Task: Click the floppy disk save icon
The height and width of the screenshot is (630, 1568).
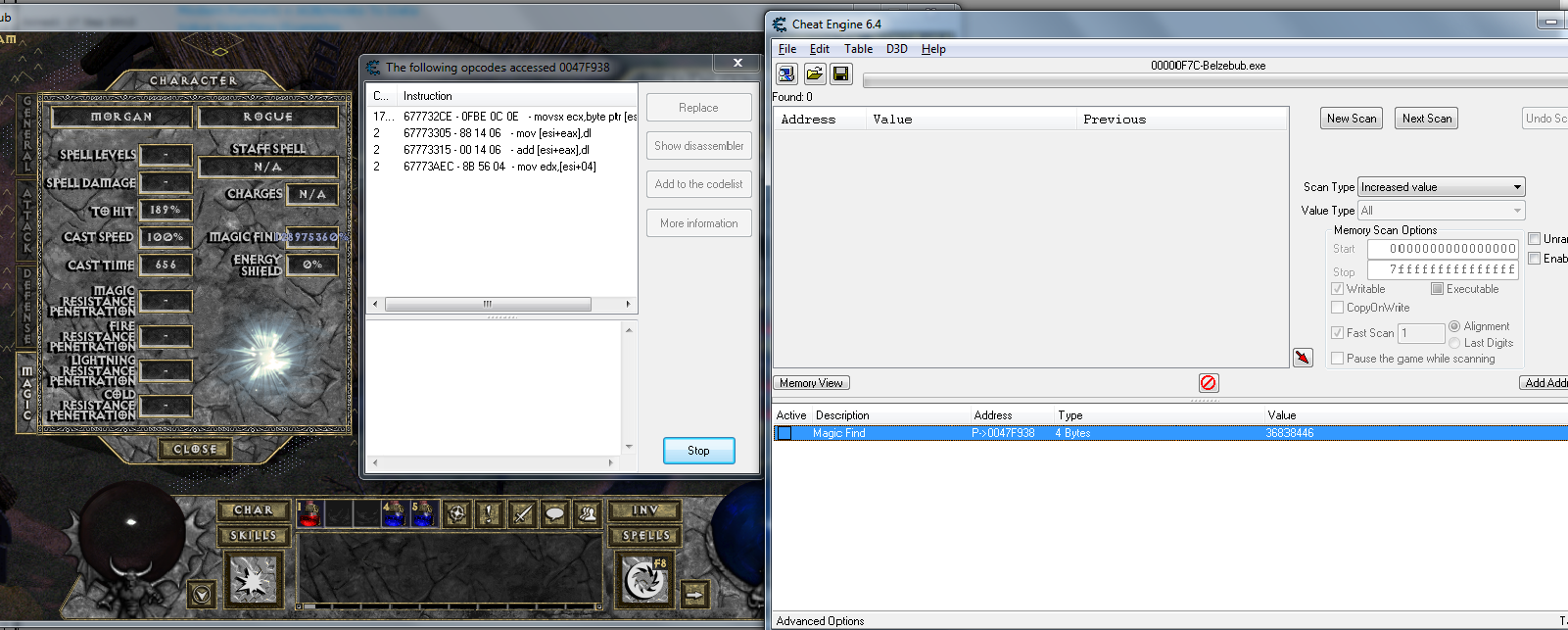Action: coord(841,73)
